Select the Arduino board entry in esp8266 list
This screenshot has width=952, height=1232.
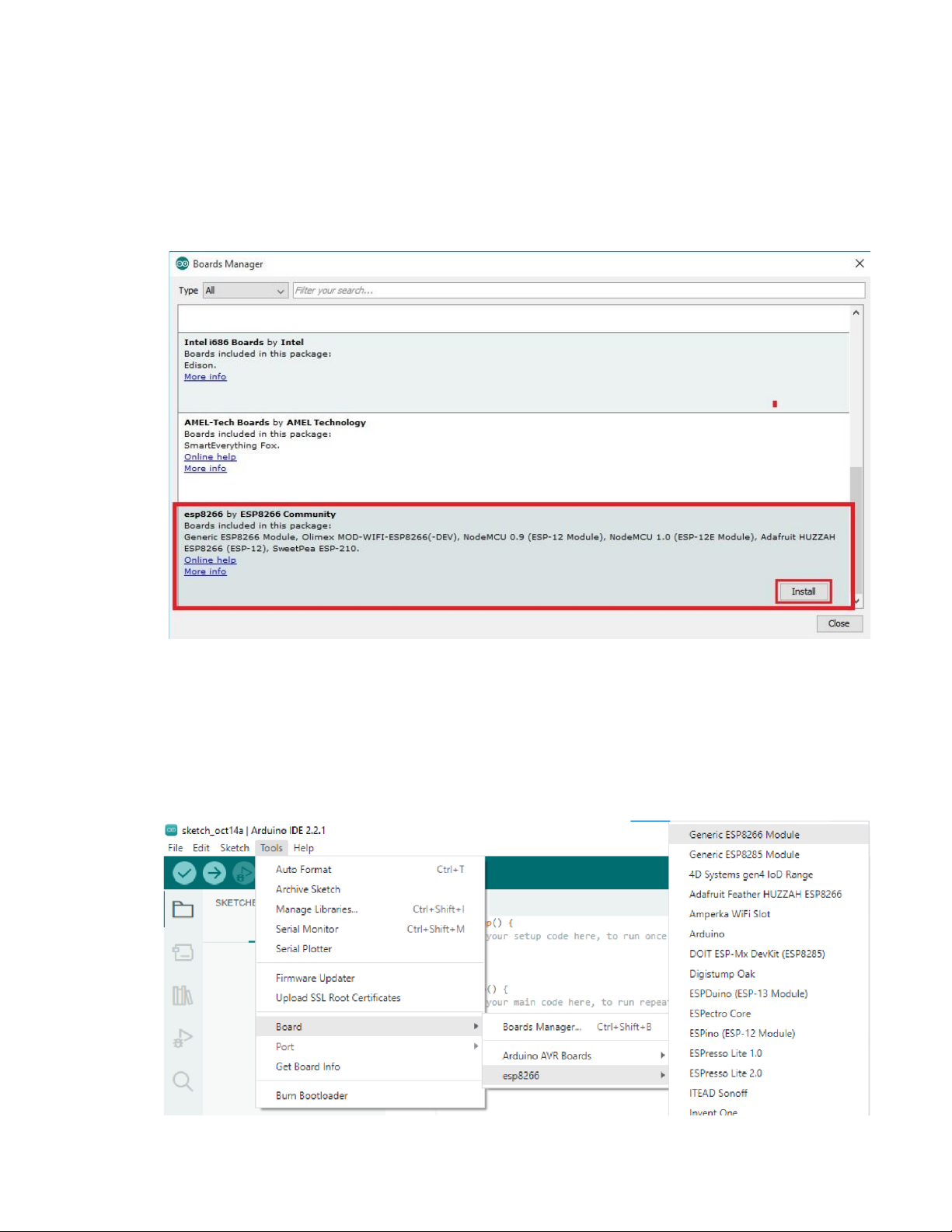coord(769,934)
